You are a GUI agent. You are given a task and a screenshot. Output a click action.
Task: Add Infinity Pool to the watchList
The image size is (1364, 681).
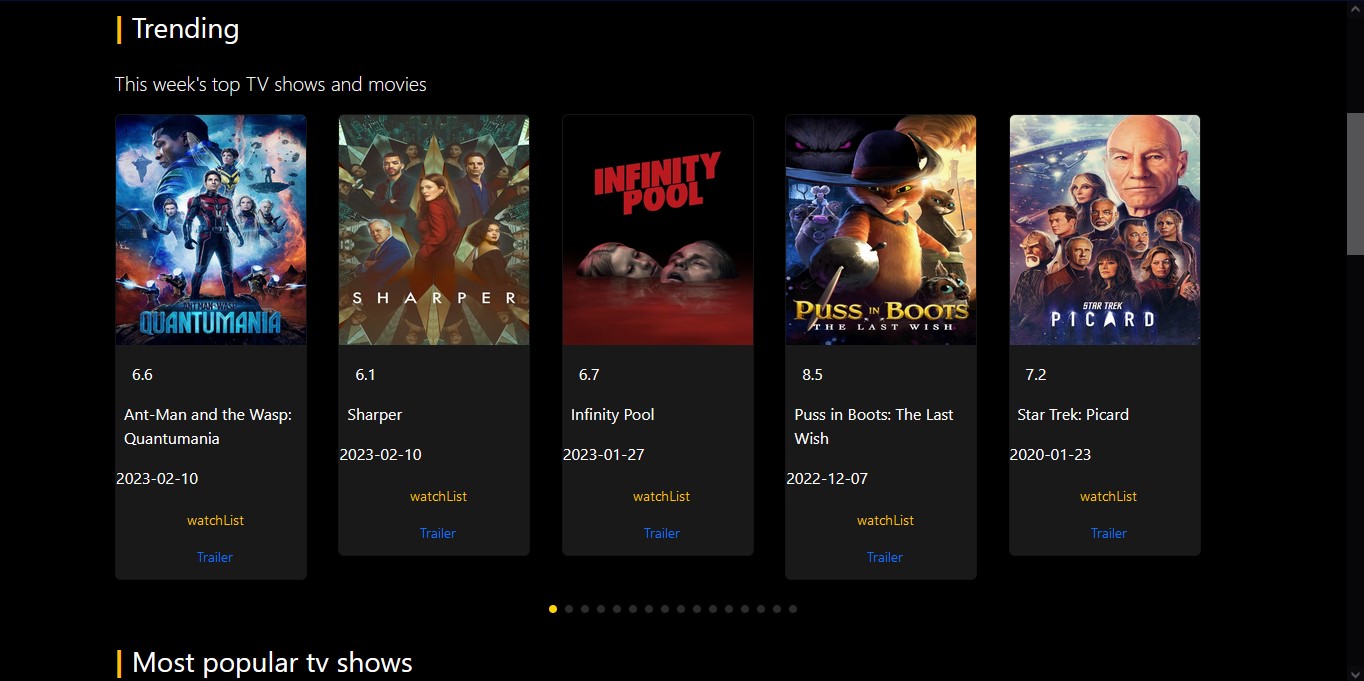661,496
